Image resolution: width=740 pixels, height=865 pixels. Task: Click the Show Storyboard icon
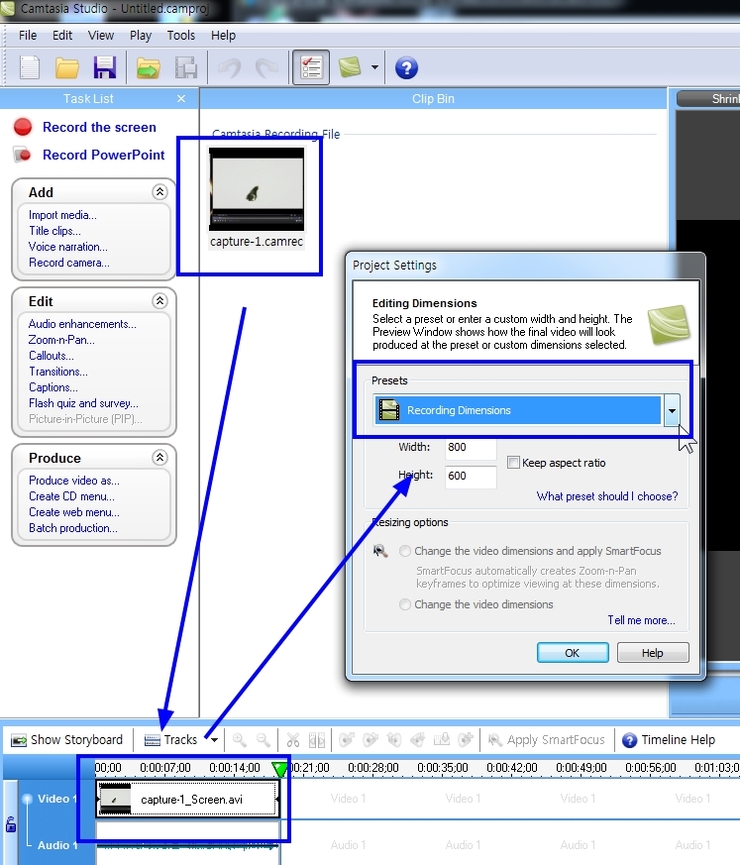19,740
